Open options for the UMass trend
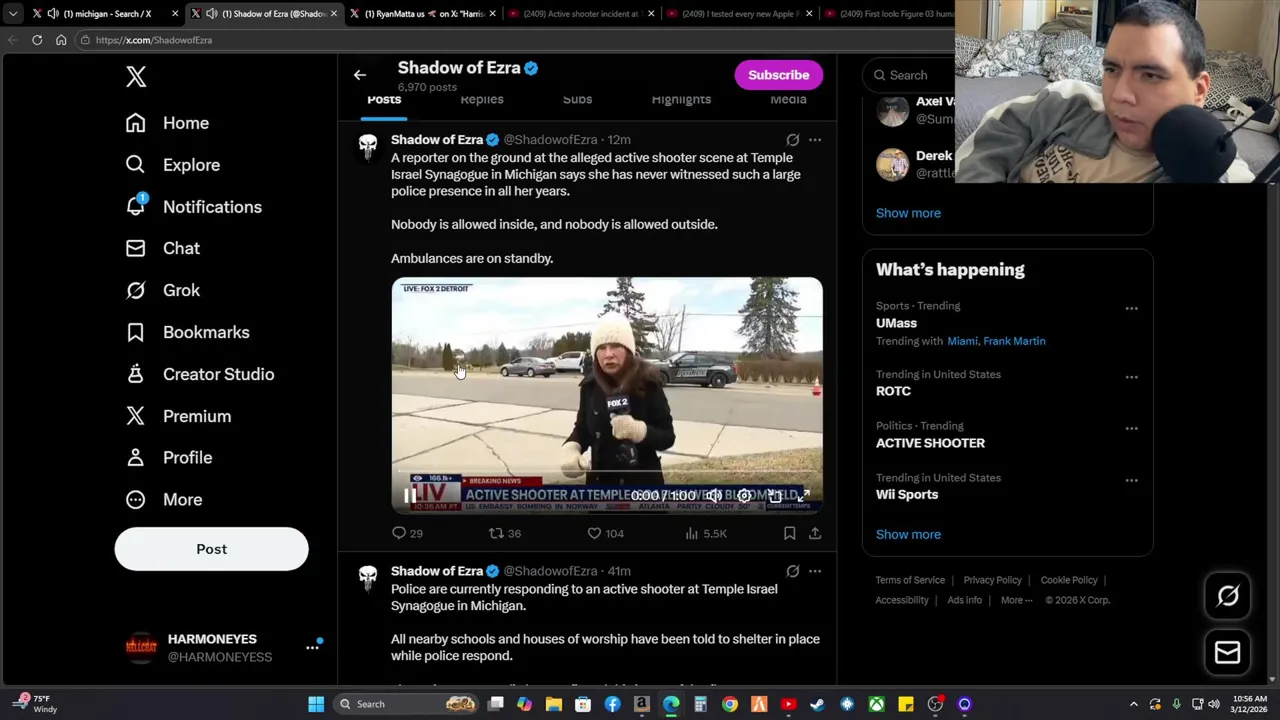 1131,309
